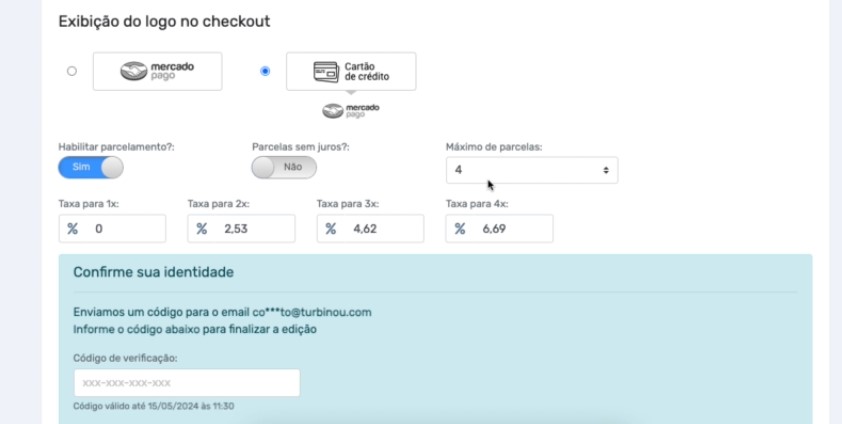Focus the Código de verificação input
The image size is (842, 424).
(187, 383)
